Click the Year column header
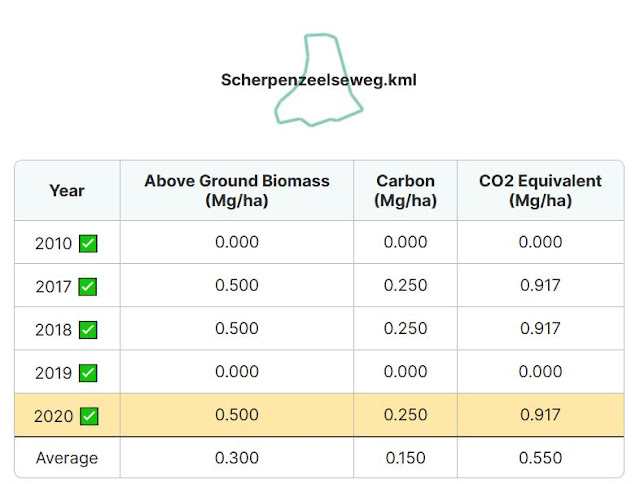Screen dimensions: 640x484 [67, 191]
